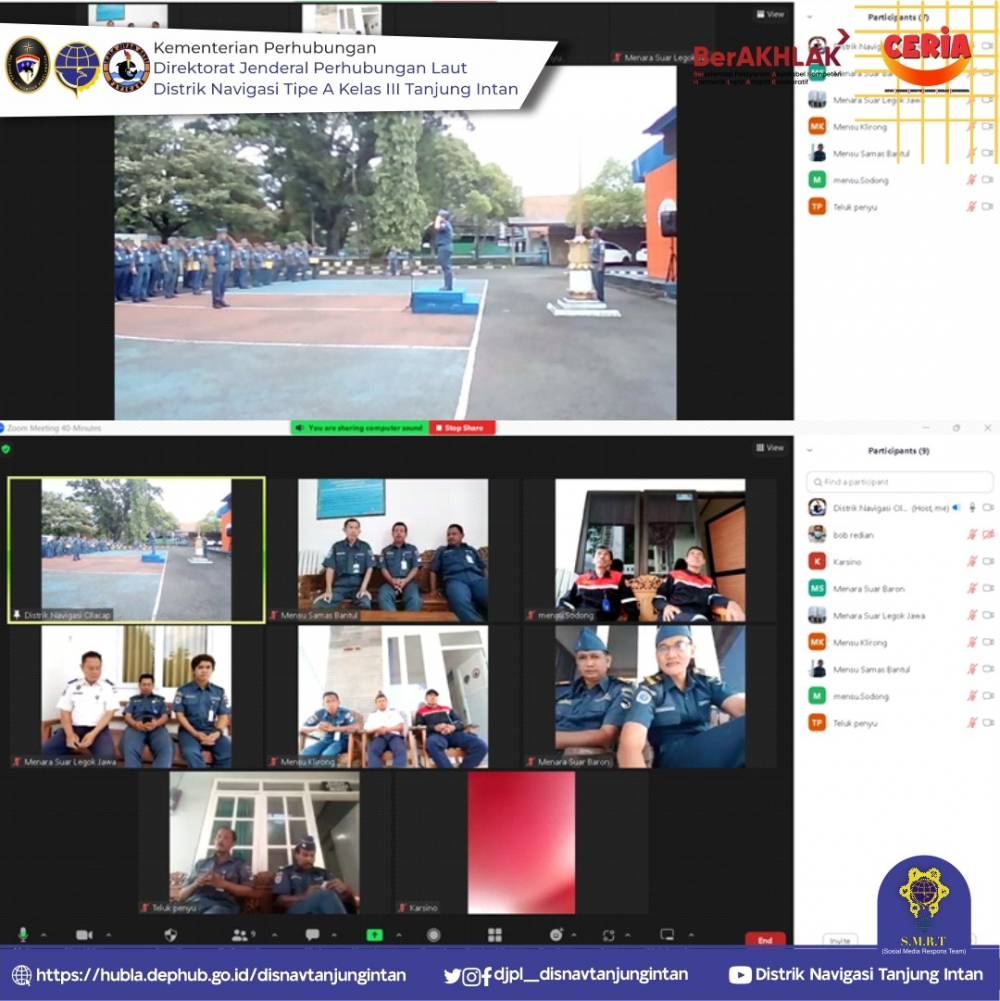Click blue speaker icon on host row
Viewport: 1000px width, 1001px height.
[x=956, y=508]
